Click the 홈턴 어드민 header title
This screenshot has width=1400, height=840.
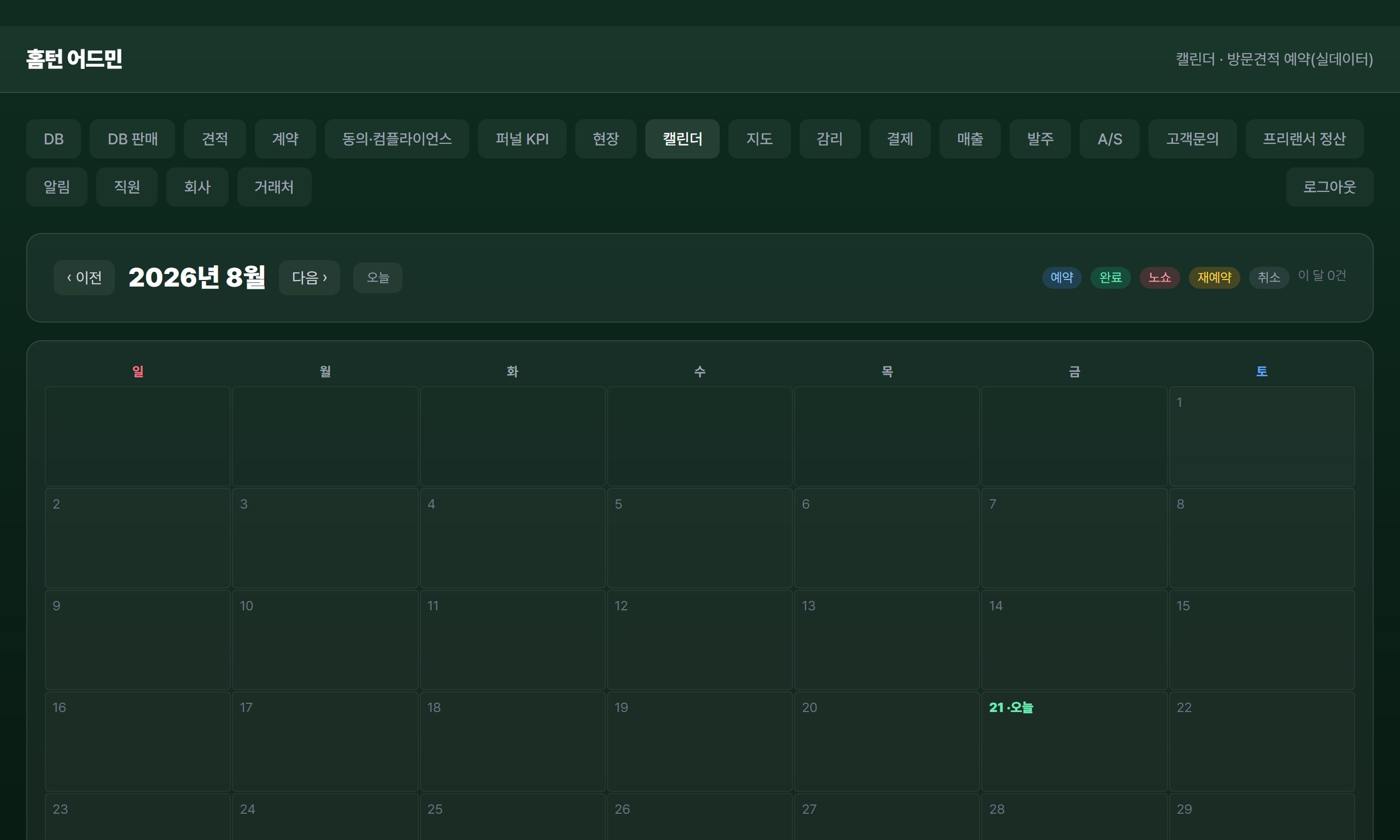click(74, 59)
